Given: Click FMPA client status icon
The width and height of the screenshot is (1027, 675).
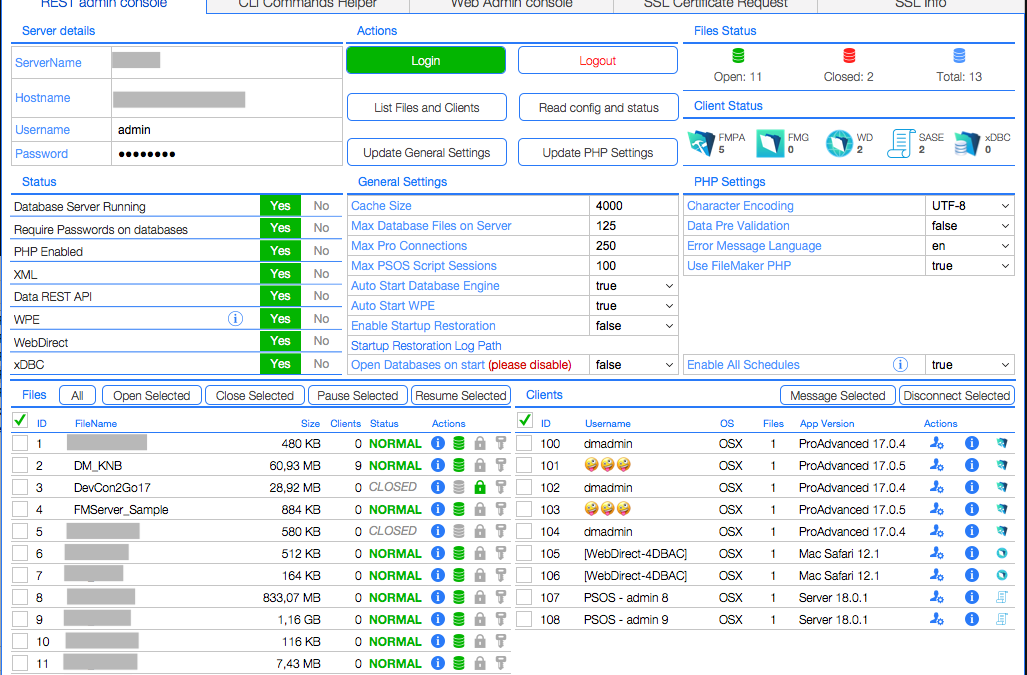Looking at the screenshot, I should (701, 143).
